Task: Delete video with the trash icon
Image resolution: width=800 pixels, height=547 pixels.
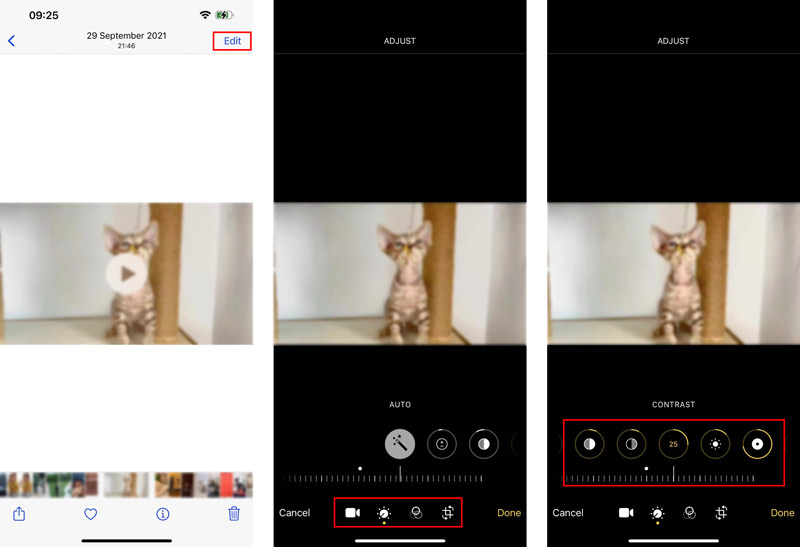Action: [234, 513]
